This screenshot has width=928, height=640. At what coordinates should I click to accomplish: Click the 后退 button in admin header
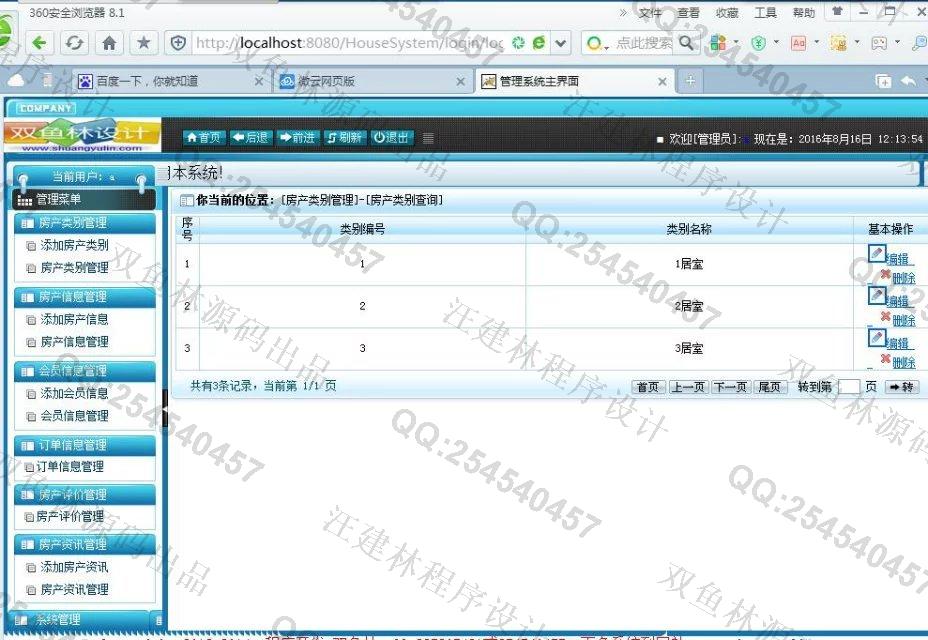click(251, 137)
